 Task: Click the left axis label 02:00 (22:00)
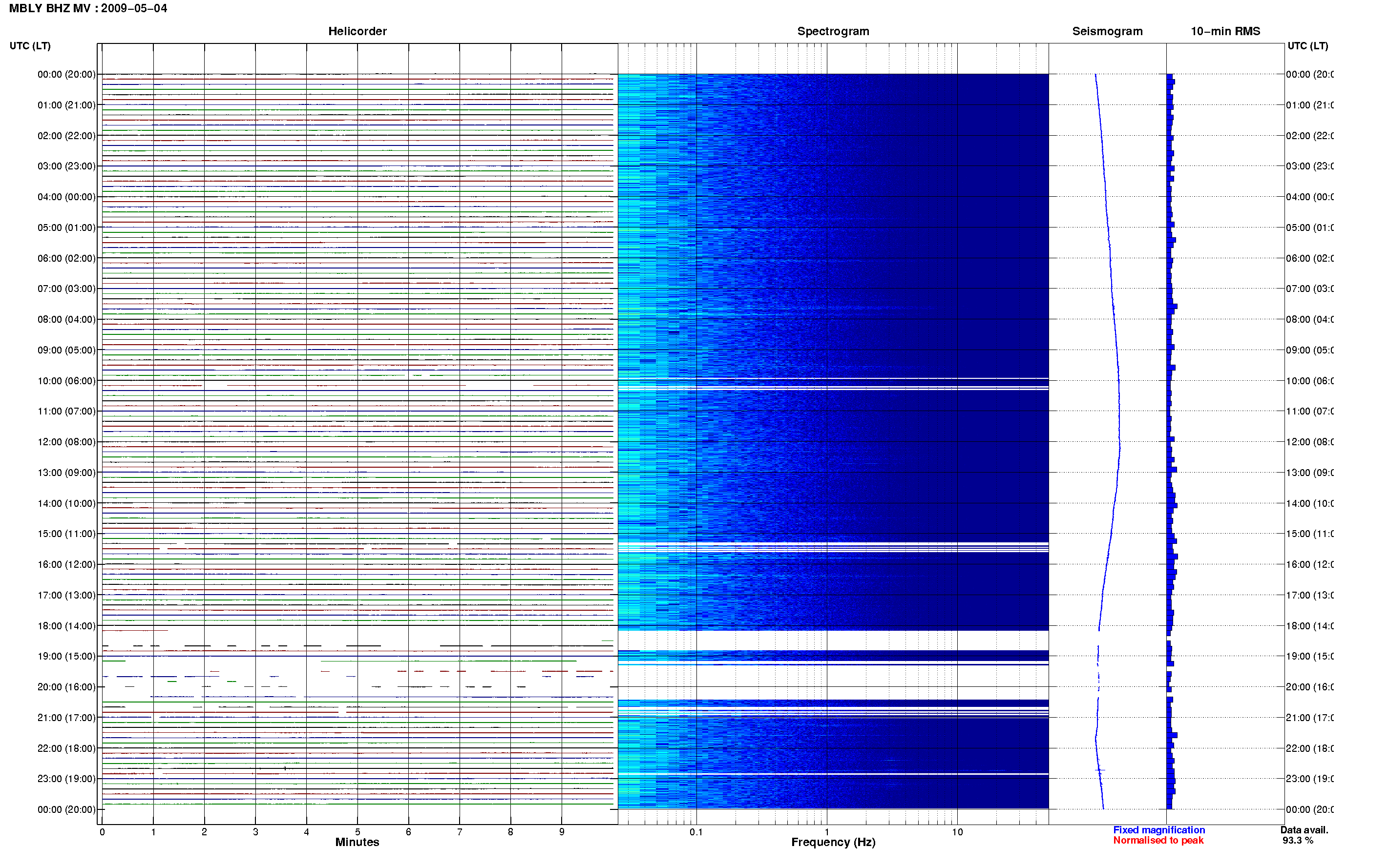click(x=66, y=136)
